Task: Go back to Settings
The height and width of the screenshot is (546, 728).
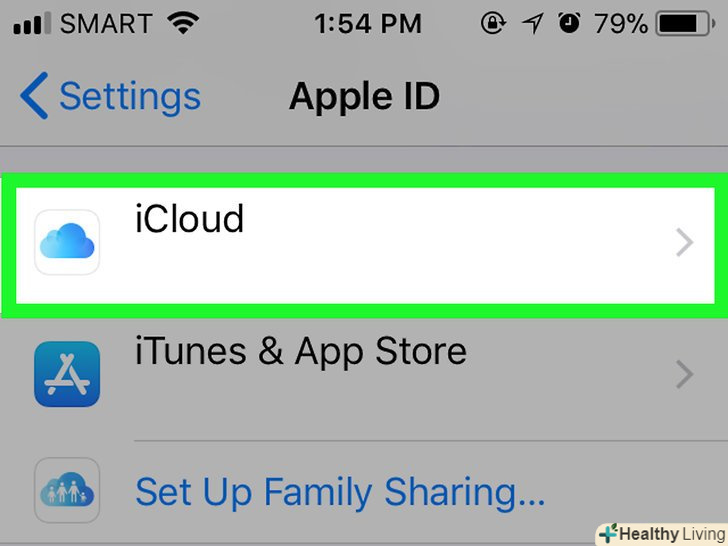Action: point(110,96)
